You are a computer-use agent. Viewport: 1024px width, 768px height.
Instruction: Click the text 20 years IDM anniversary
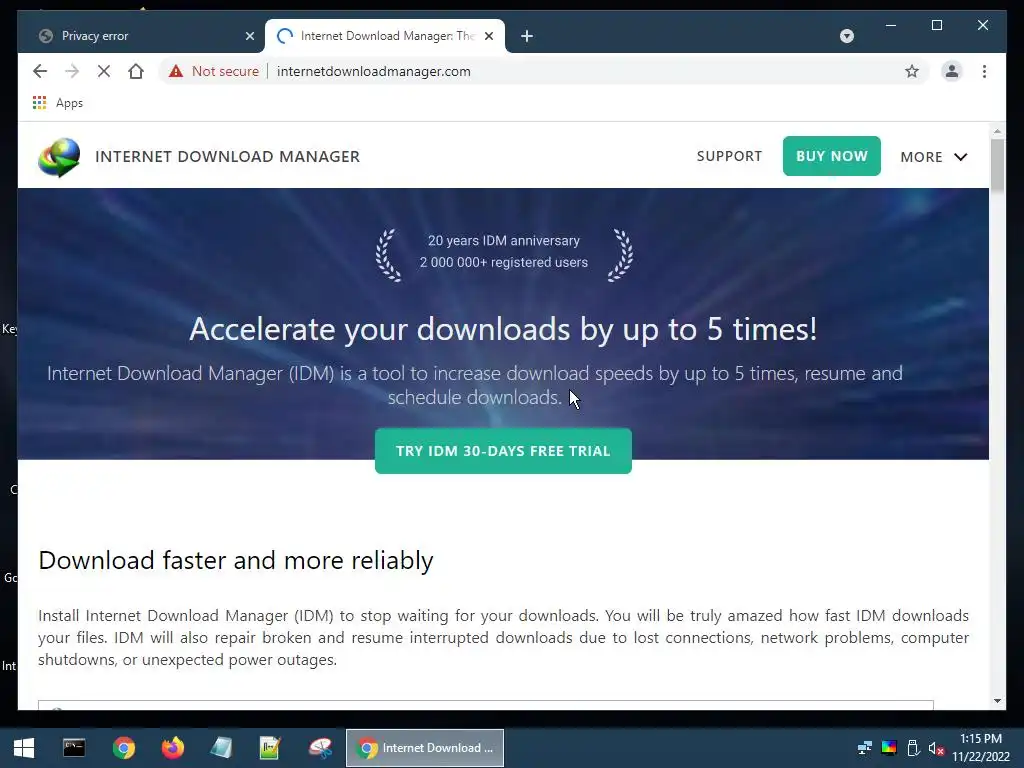click(x=504, y=240)
